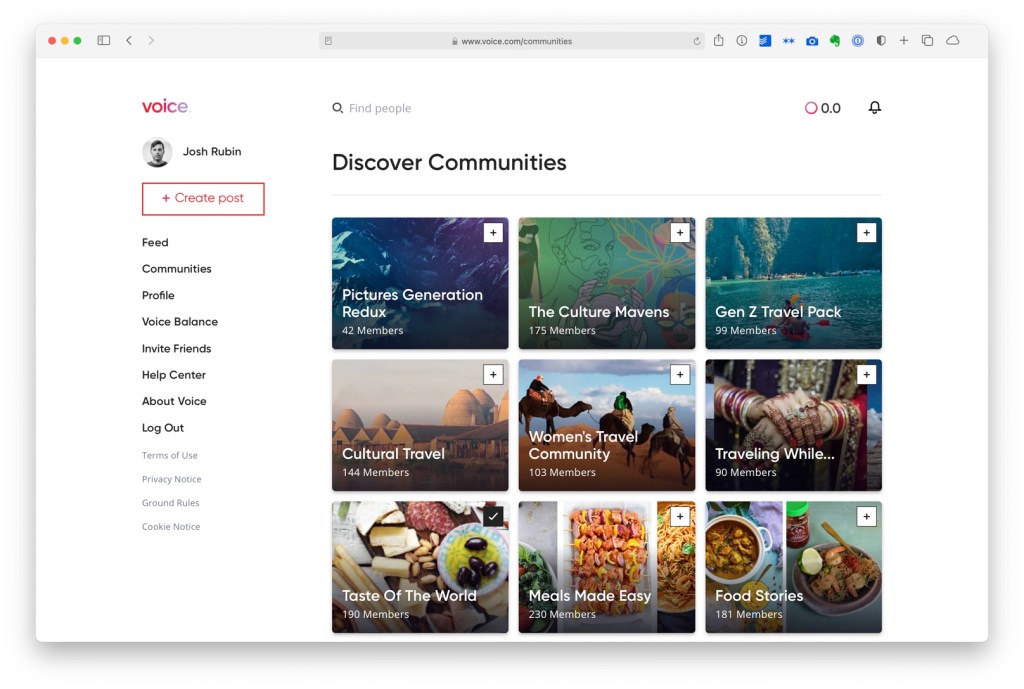Viewport: 1024px width, 689px height.
Task: Join the Gen Z Travel Pack community
Action: [x=866, y=233]
